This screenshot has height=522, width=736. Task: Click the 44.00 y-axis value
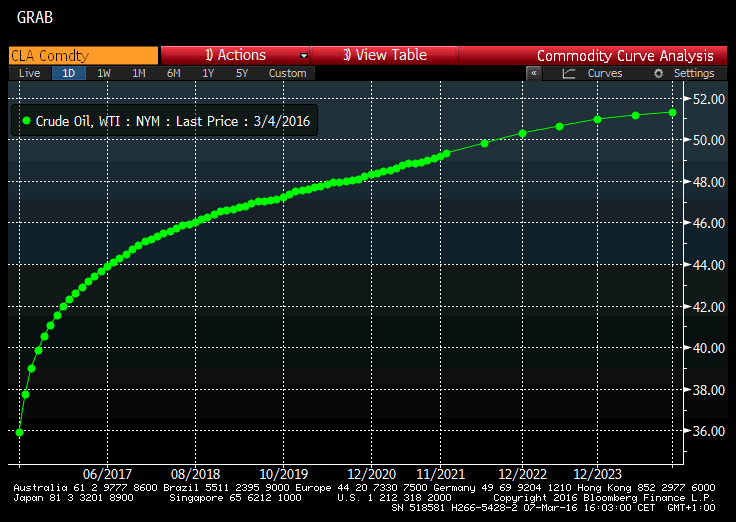[x=709, y=265]
